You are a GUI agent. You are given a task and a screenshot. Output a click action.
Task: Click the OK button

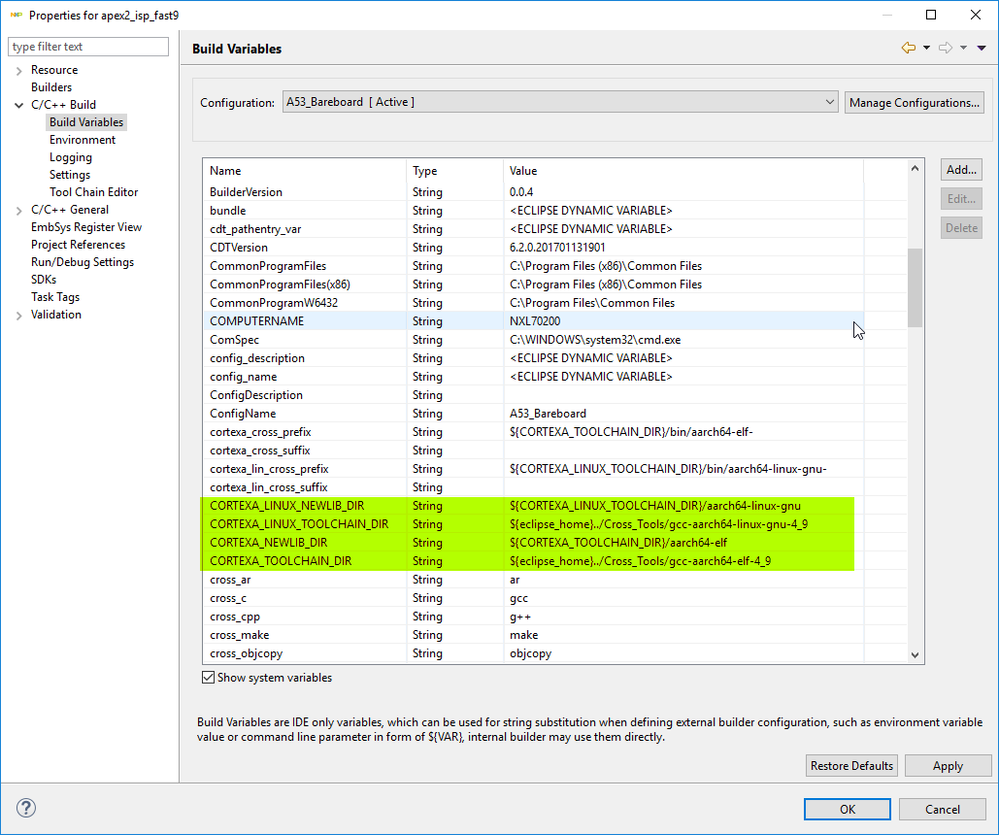tap(847, 809)
